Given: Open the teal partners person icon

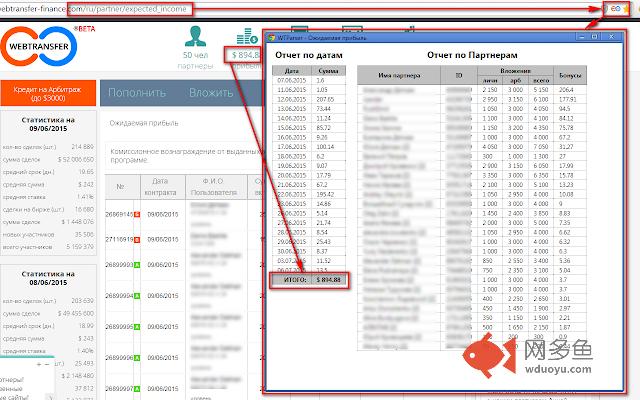Looking at the screenshot, I should point(195,36).
